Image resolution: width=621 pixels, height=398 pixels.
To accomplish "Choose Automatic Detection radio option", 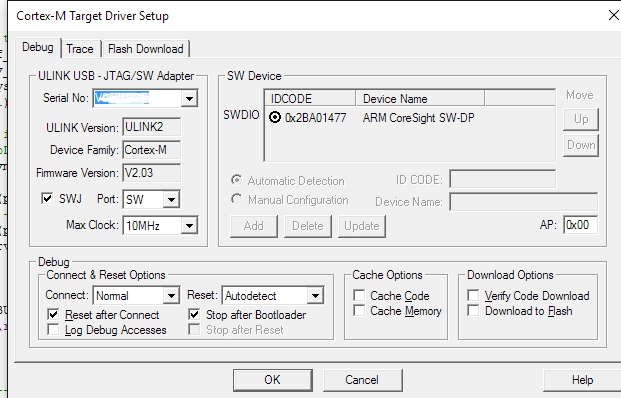I will [236, 180].
